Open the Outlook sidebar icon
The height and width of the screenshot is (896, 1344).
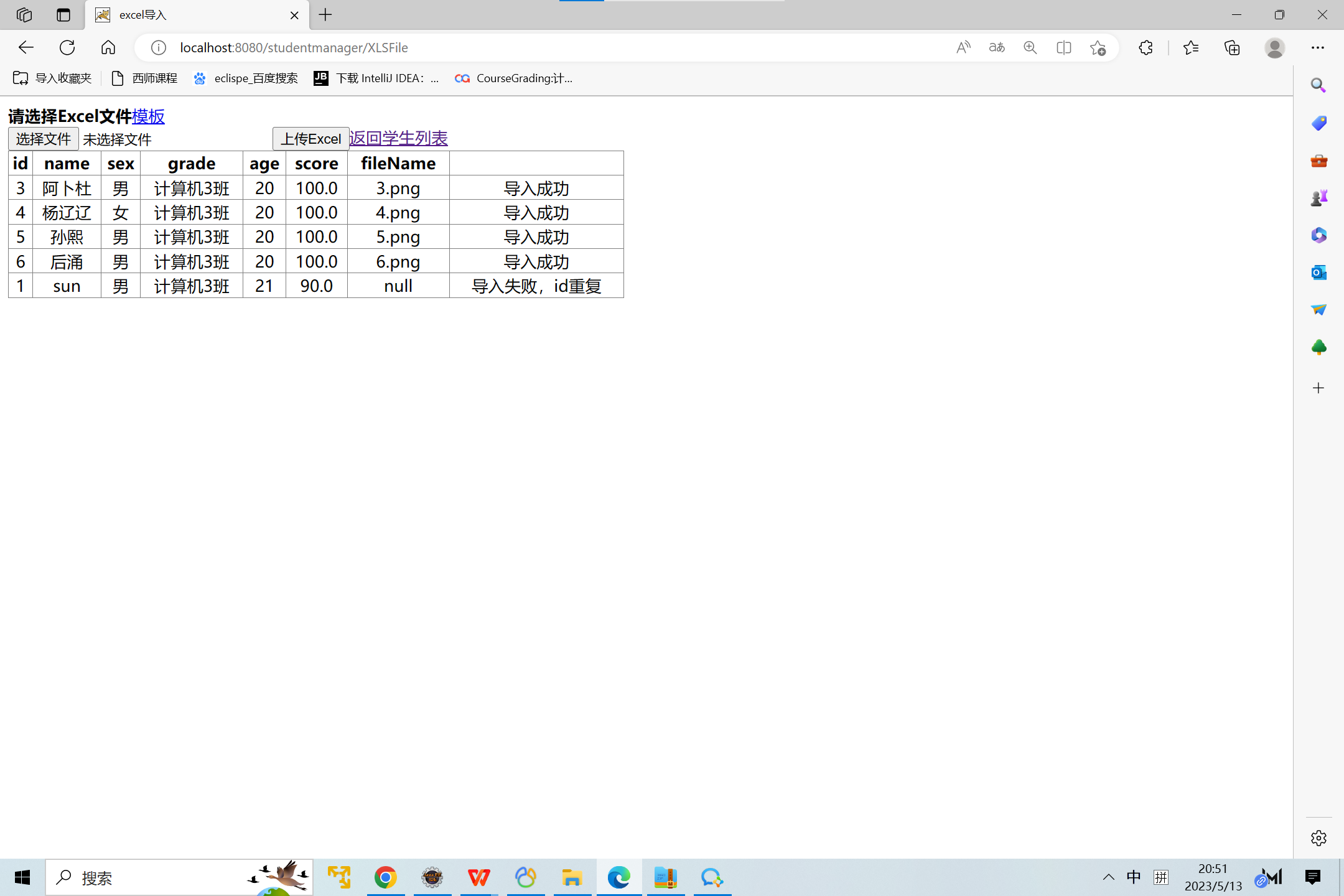[1318, 273]
